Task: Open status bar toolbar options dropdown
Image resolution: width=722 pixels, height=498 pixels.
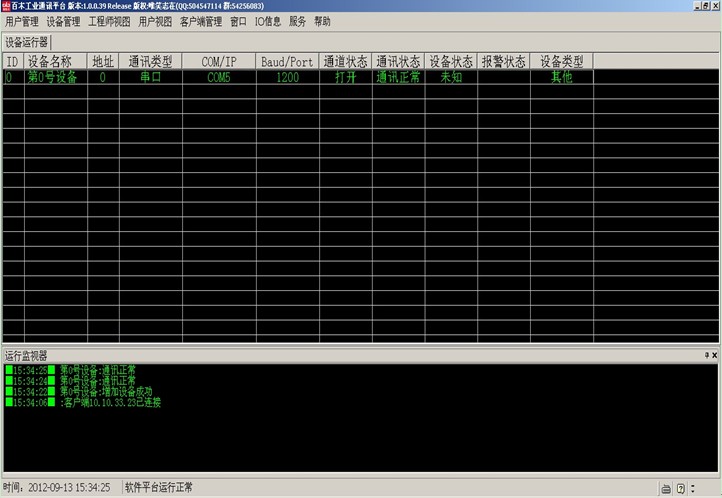Action: [693, 489]
